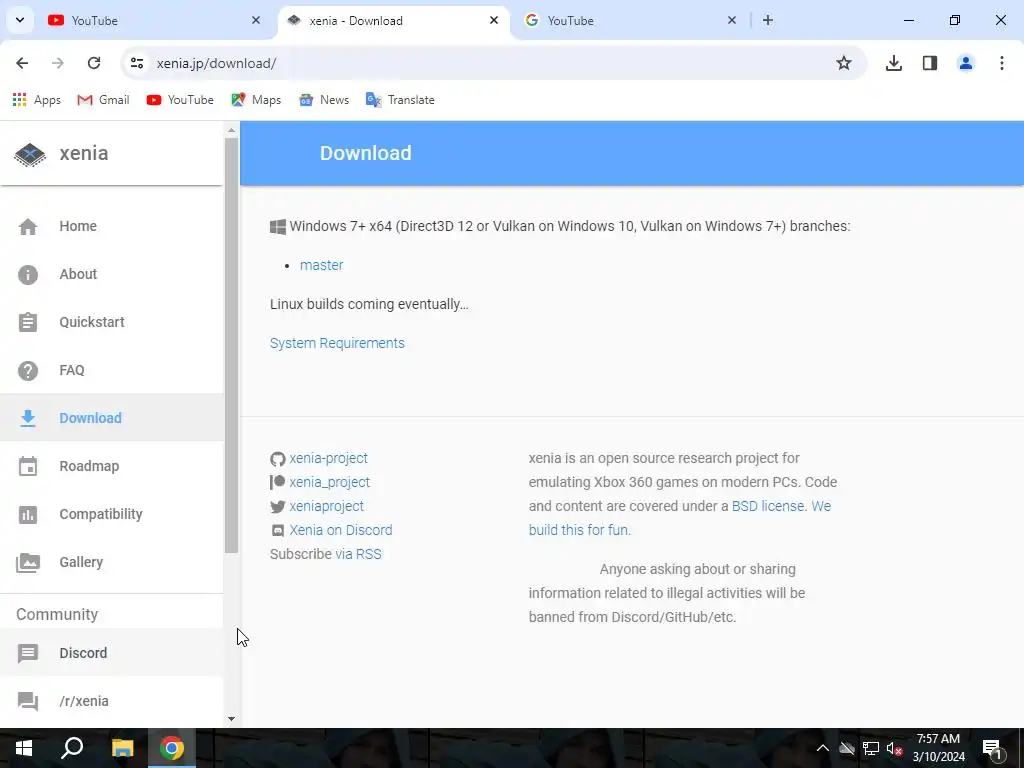This screenshot has height=768, width=1024.
Task: Open News bookmark
Action: pos(324,100)
